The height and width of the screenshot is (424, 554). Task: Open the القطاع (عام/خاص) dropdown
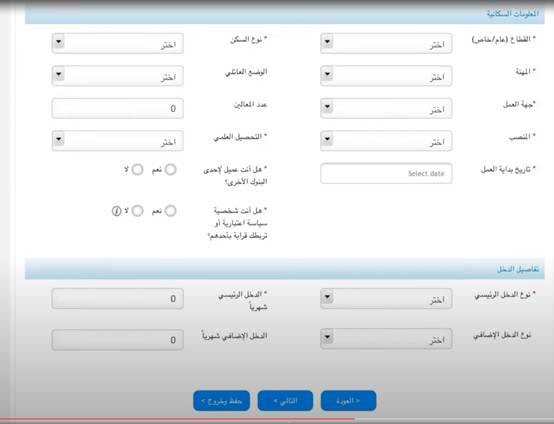386,43
